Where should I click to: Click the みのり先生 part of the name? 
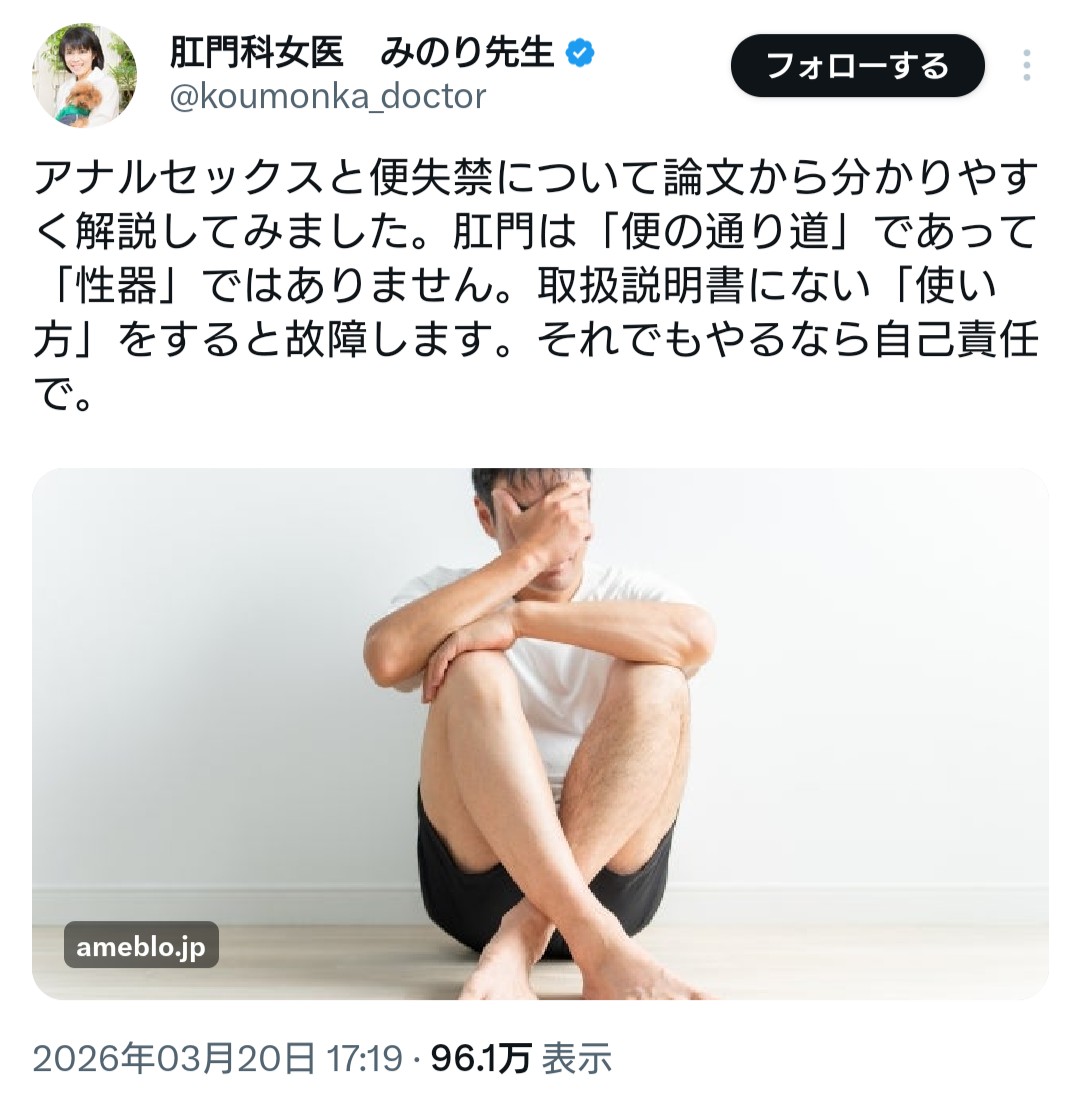pos(467,53)
